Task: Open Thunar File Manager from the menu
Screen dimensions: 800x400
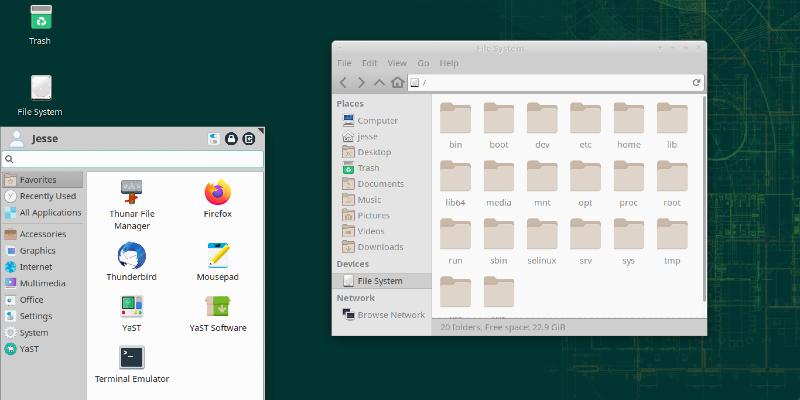Action: point(132,204)
